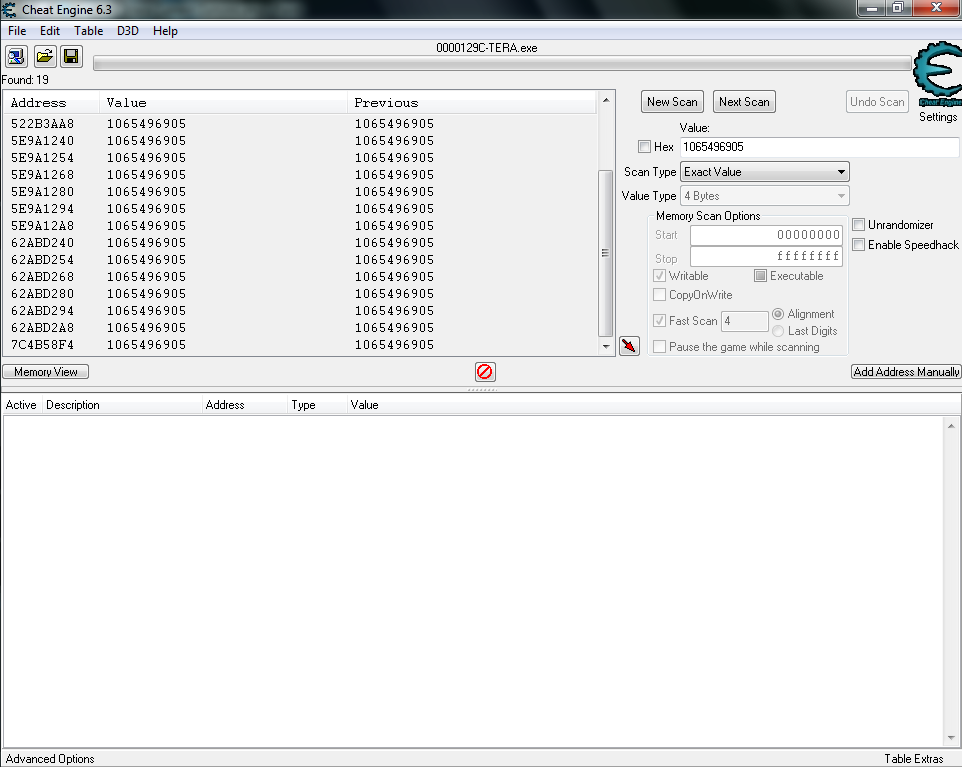
Task: Enable Speedhack checkbox
Action: [859, 245]
